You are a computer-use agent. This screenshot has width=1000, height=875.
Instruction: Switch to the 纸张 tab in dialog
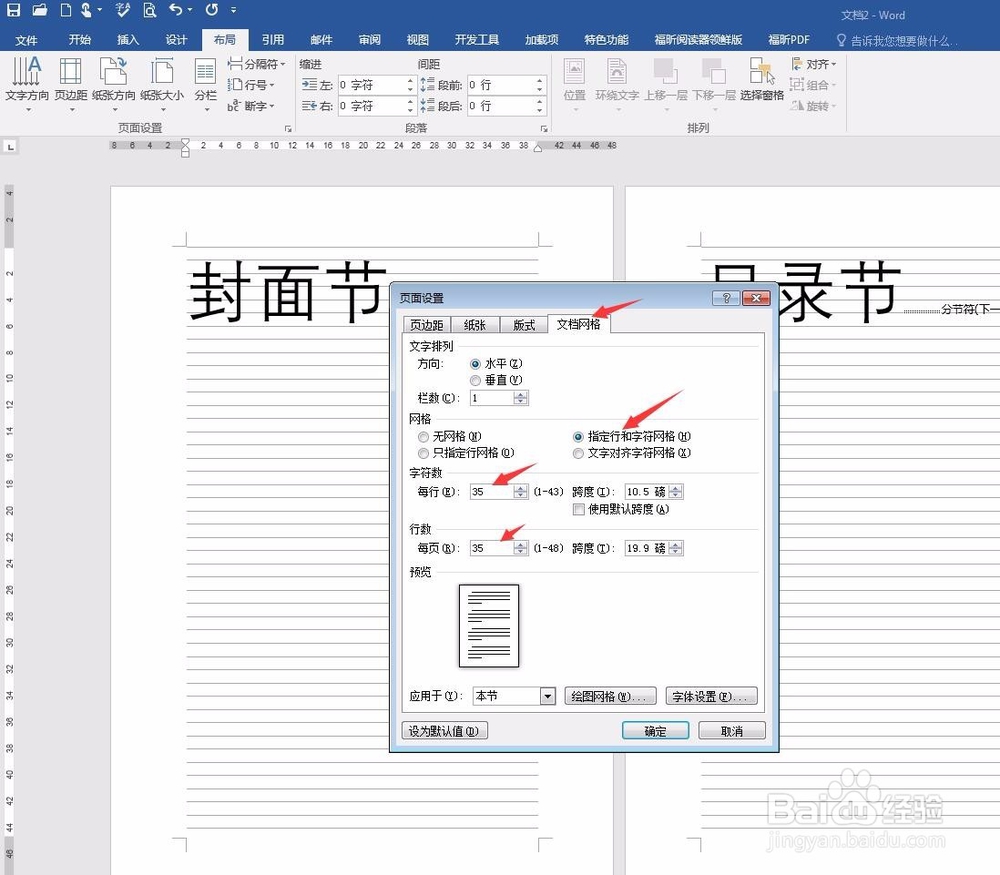tap(474, 324)
